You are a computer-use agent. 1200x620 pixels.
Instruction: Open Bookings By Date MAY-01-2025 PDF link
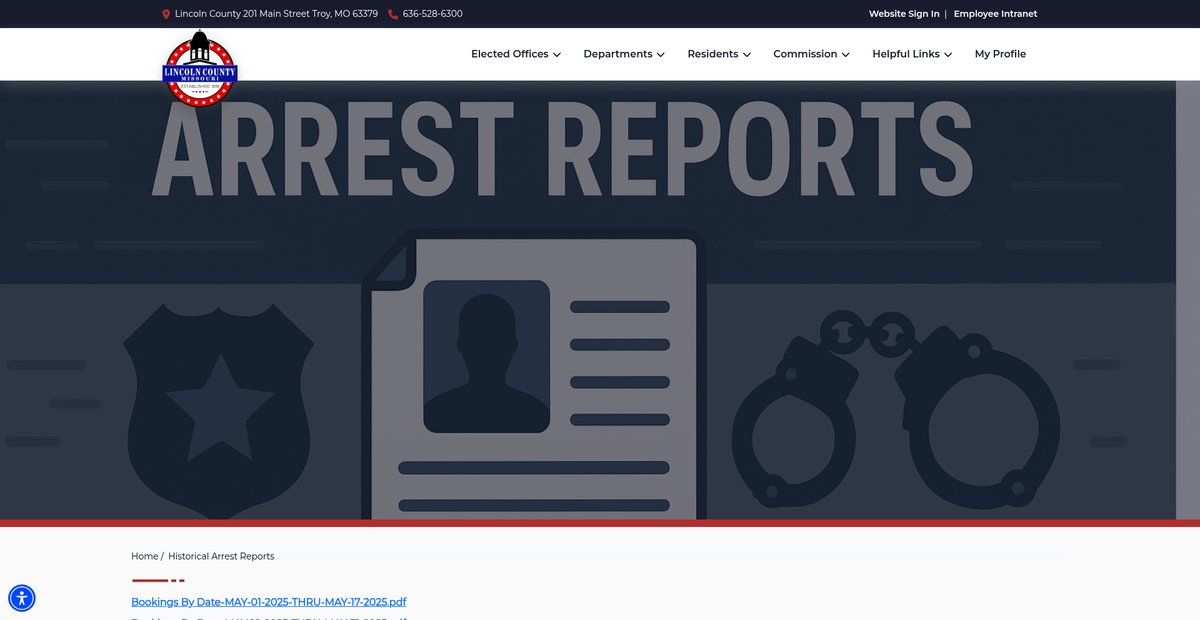pyautogui.click(x=268, y=602)
